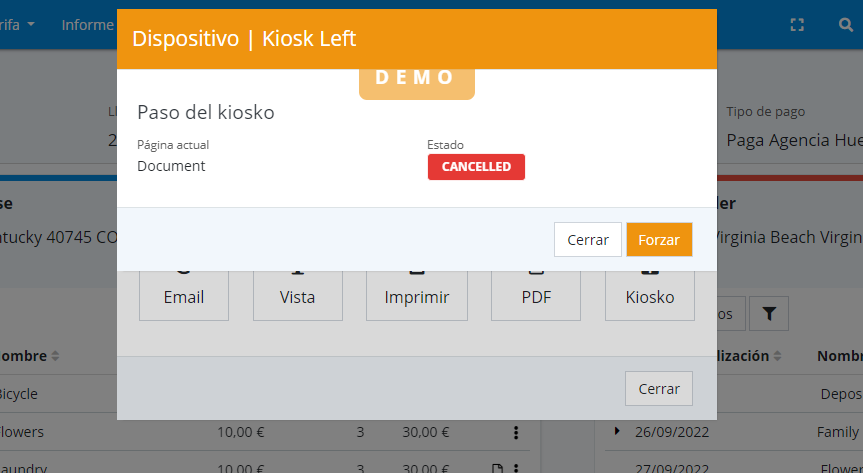Click Cerrar next to Forzar
Image resolution: width=863 pixels, height=473 pixels.
coord(588,240)
